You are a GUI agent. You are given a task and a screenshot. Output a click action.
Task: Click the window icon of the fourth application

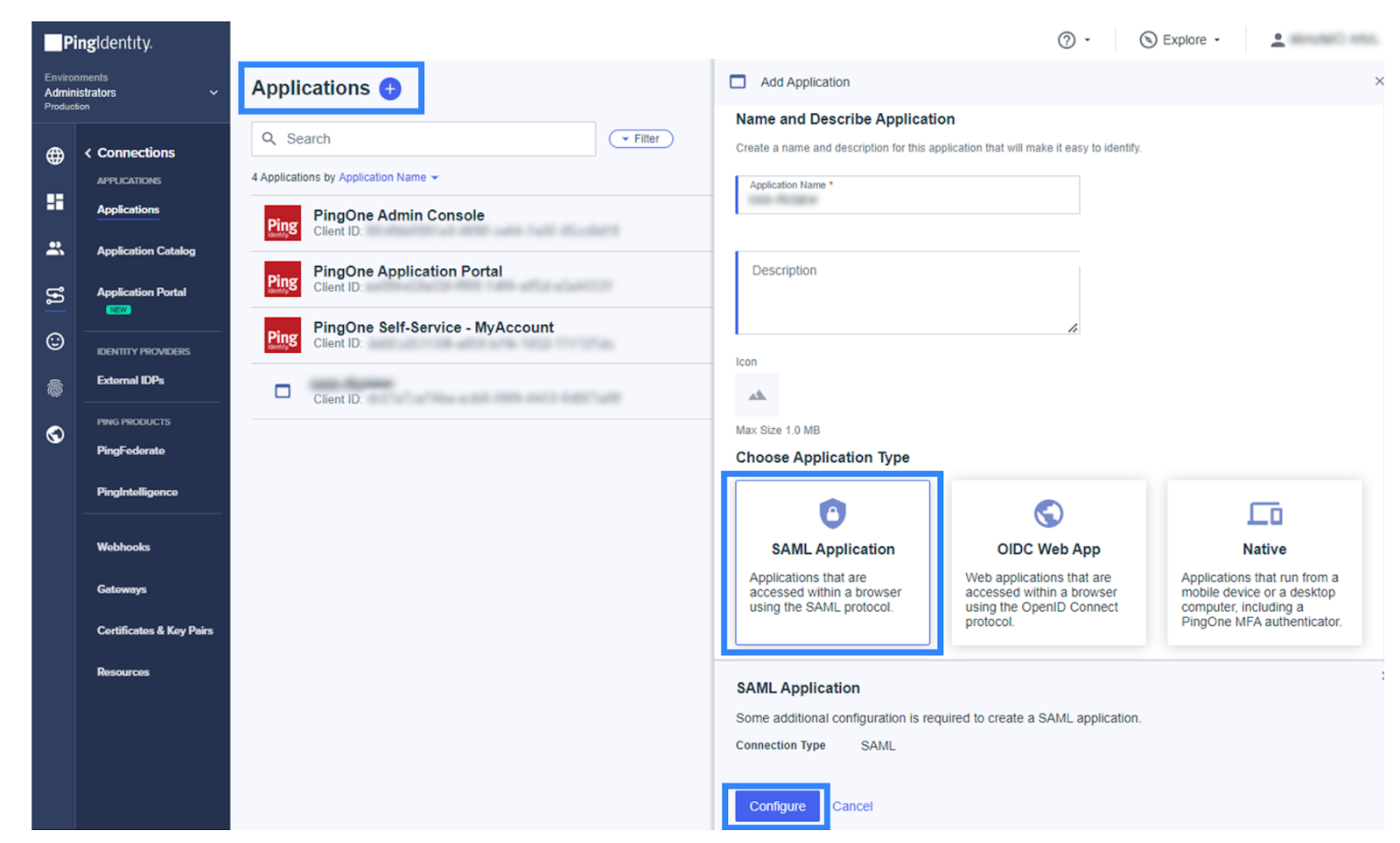pyautogui.click(x=283, y=391)
